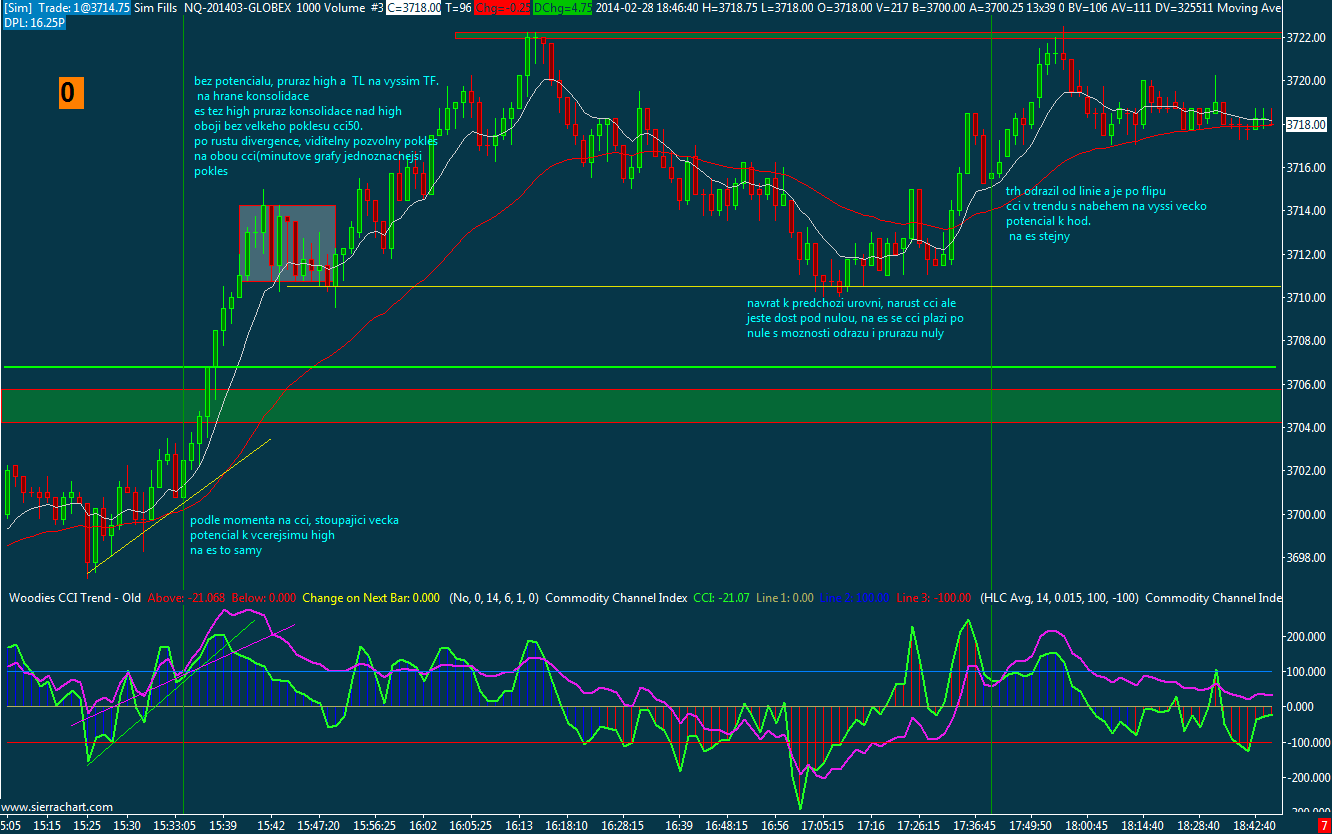
Task: Select the bright green horizontal line near 3707
Action: point(640,367)
